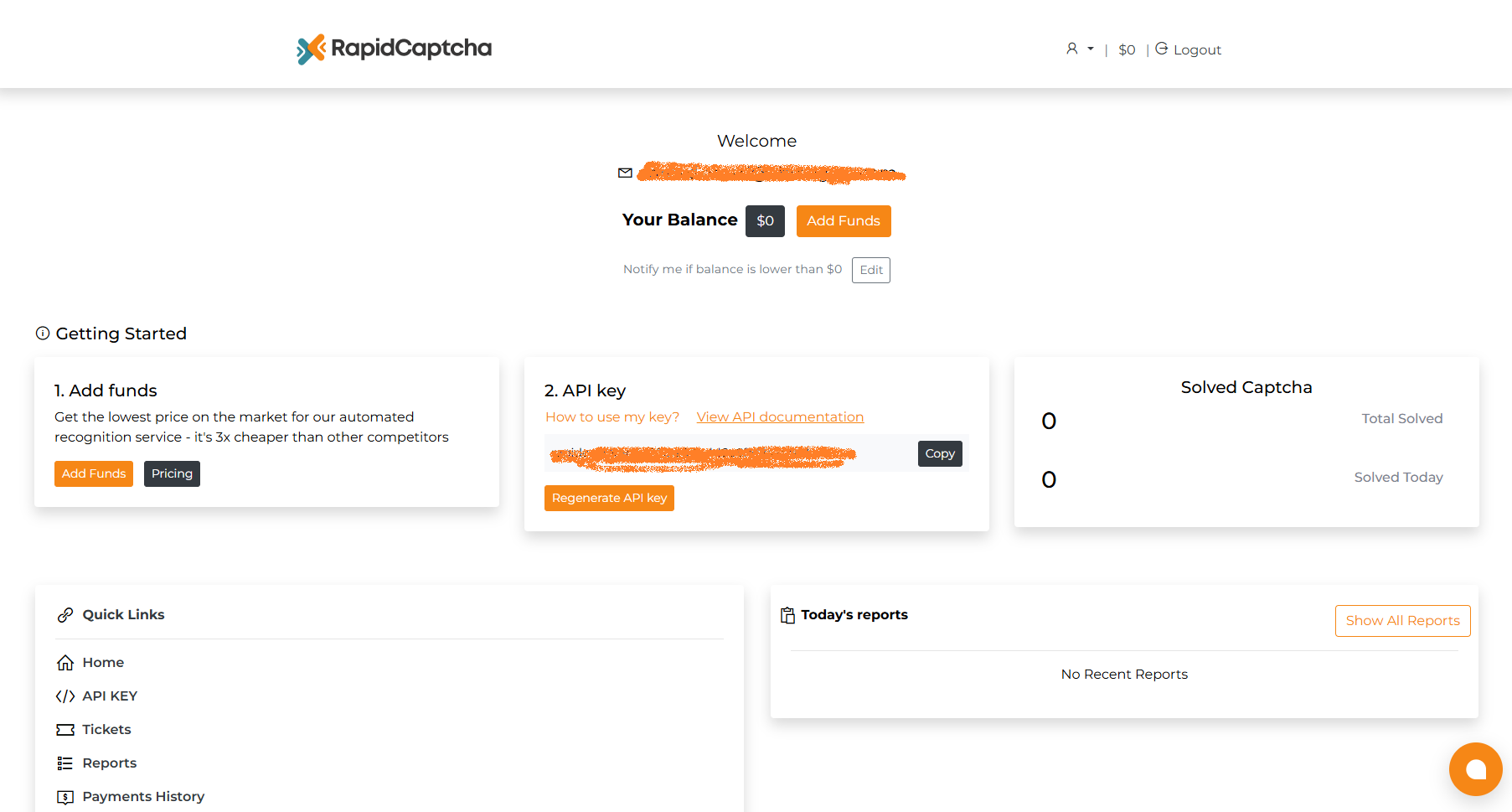
Task: Click the envelope email icon
Action: 625,173
